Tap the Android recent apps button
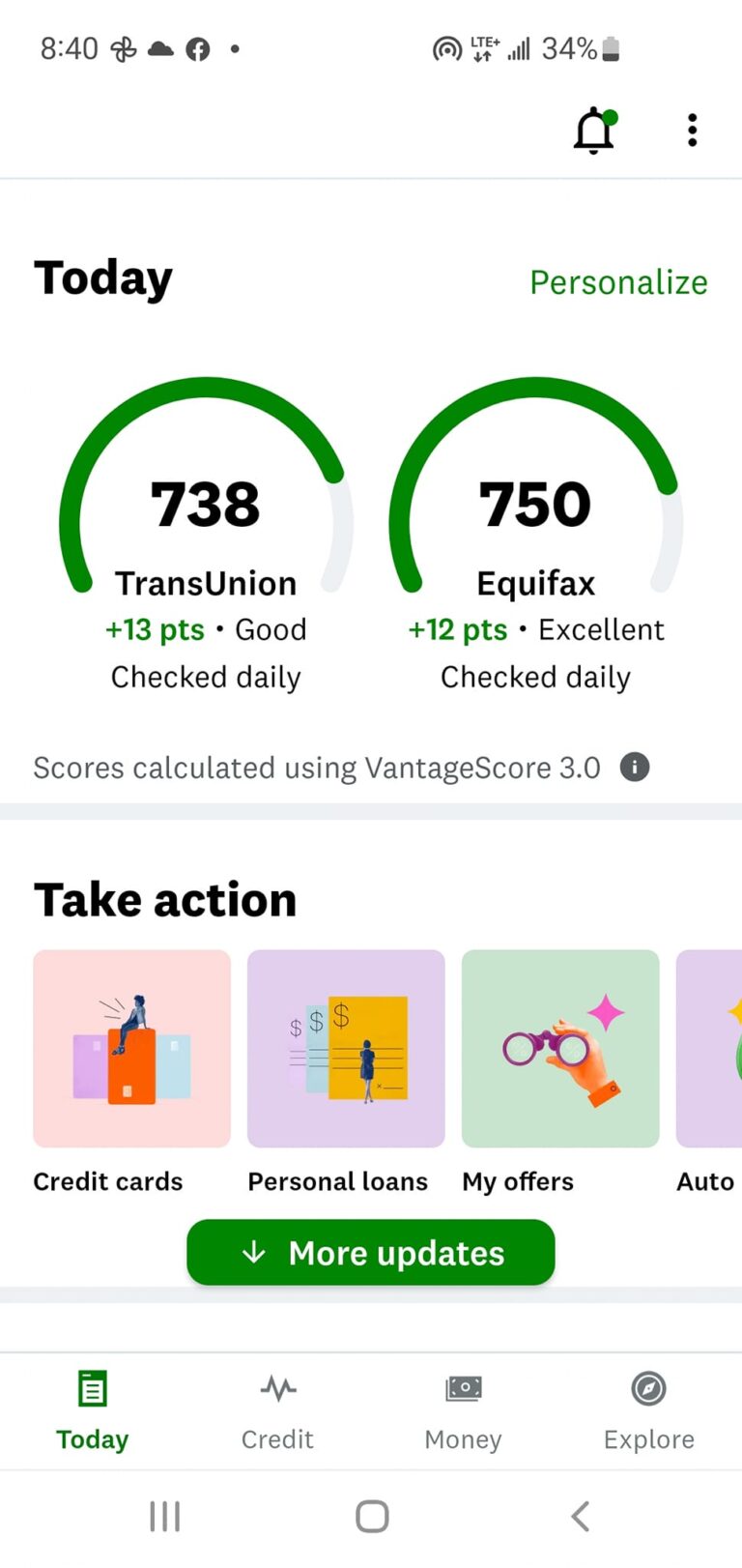 pos(165,1516)
